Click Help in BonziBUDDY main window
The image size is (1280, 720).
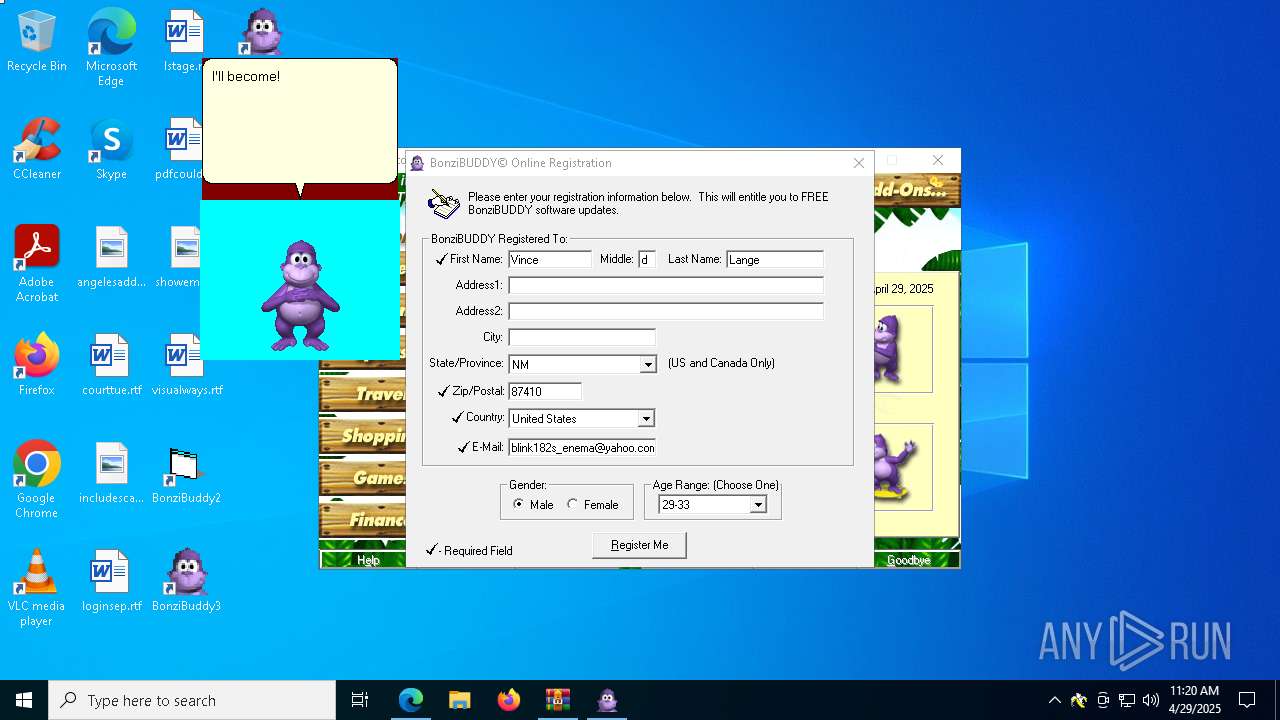[368, 560]
